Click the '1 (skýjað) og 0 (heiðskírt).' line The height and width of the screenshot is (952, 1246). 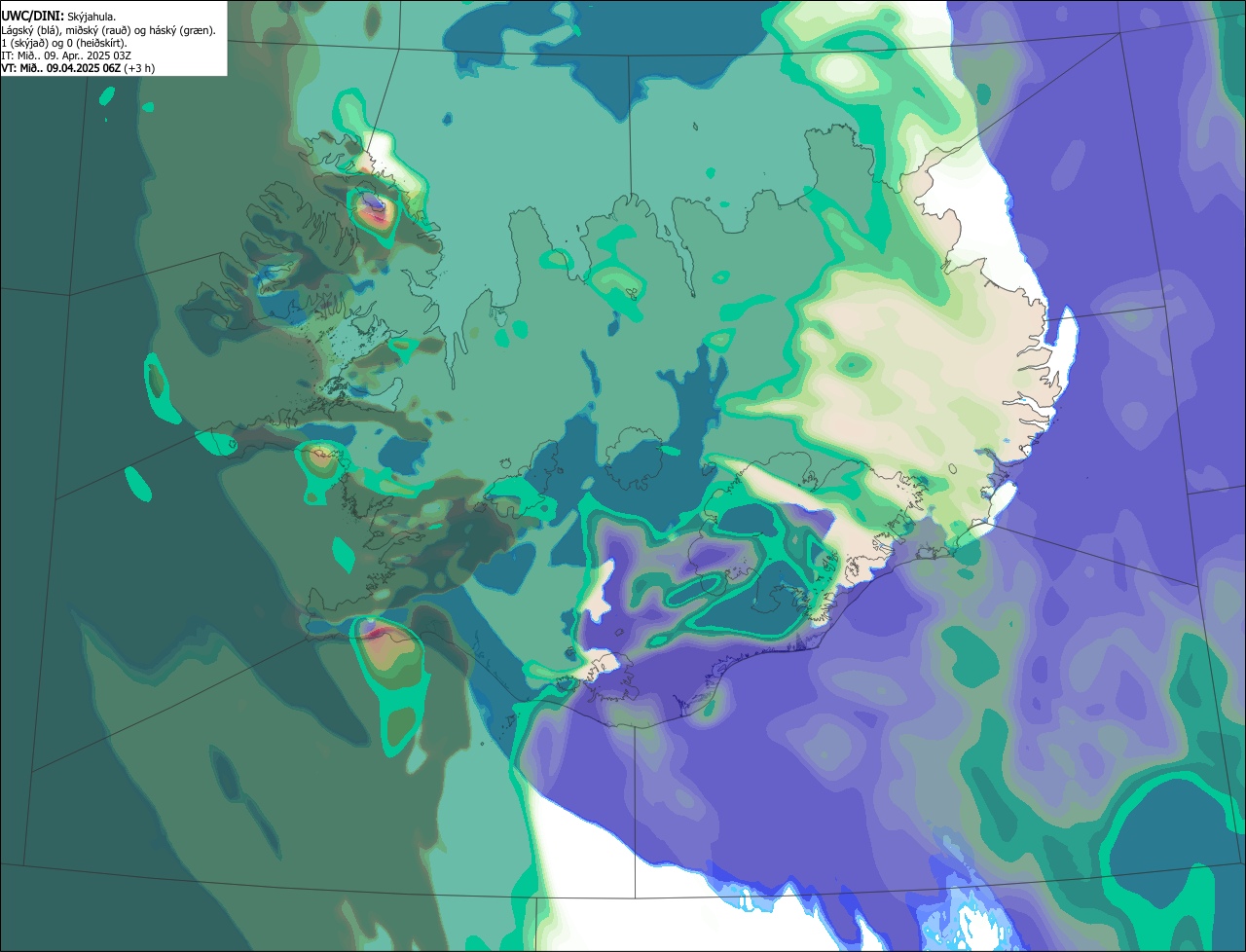[x=64, y=43]
